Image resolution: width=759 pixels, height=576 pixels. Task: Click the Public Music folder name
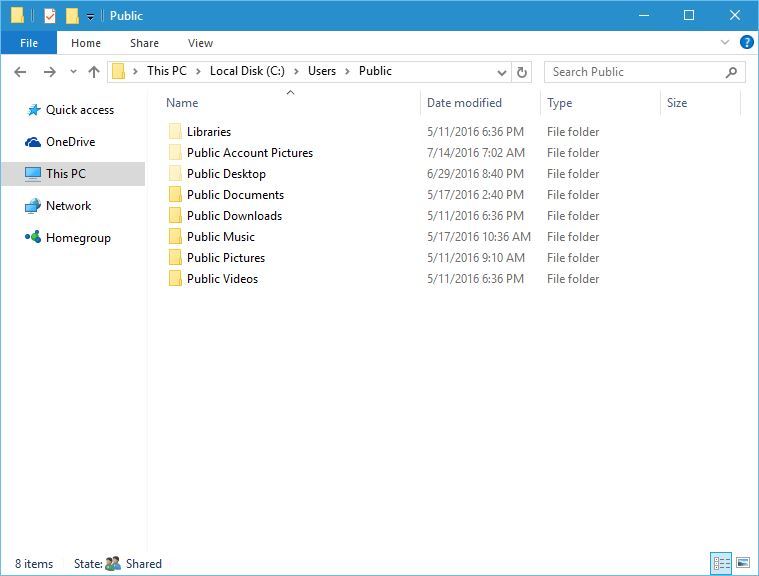[x=221, y=237]
